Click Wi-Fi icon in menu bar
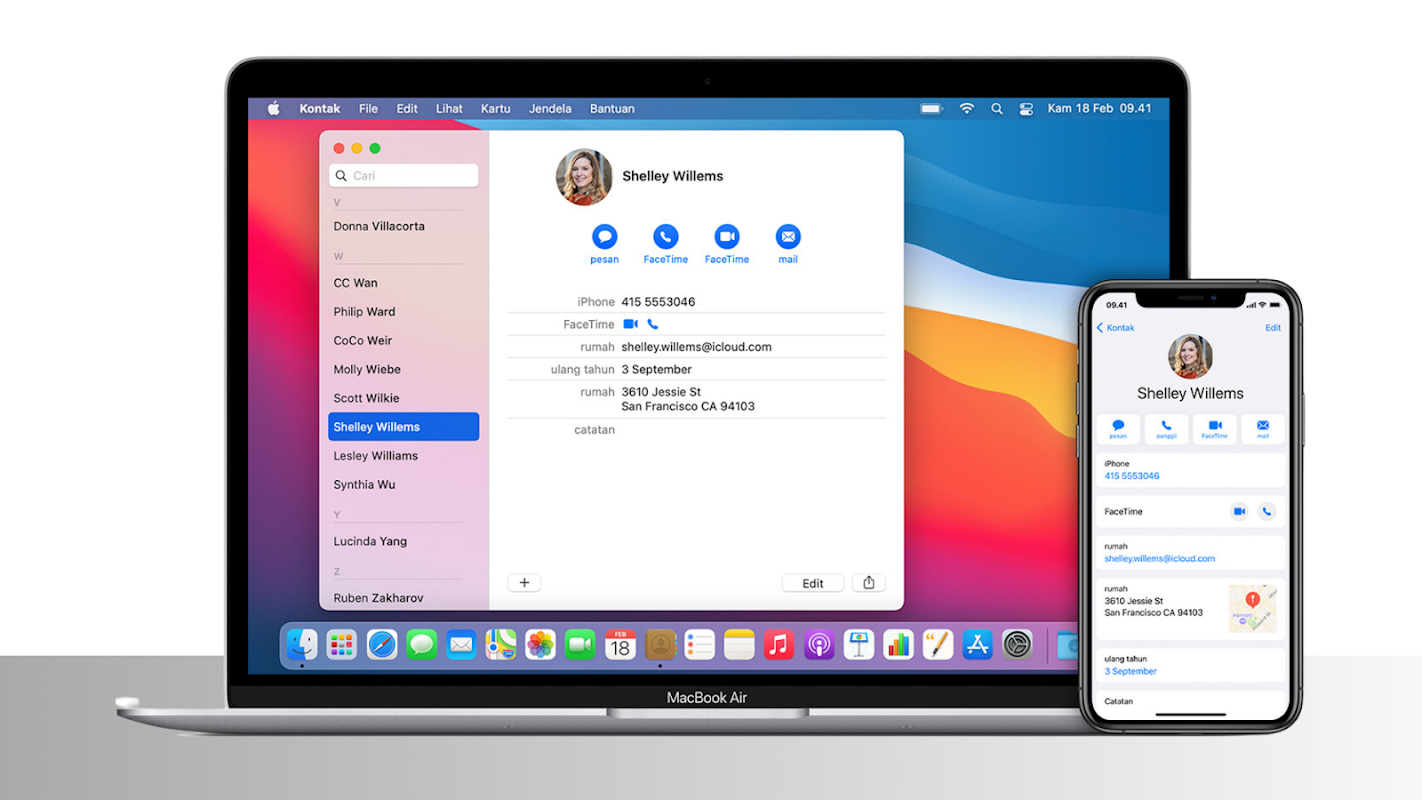The height and width of the screenshot is (800, 1422). point(966,108)
